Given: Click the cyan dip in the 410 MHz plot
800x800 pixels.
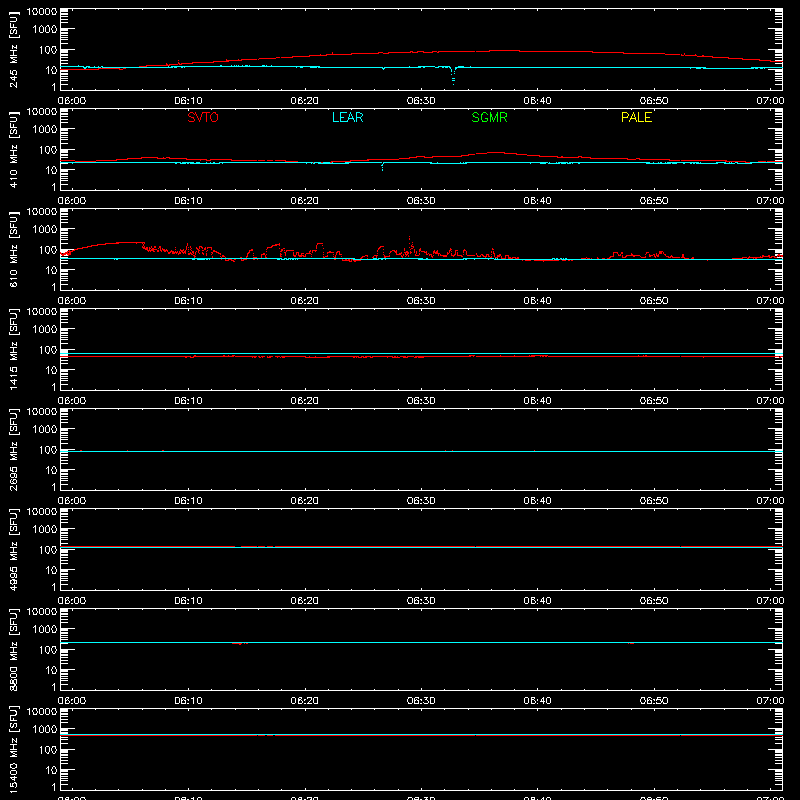Looking at the screenshot, I should [x=383, y=166].
